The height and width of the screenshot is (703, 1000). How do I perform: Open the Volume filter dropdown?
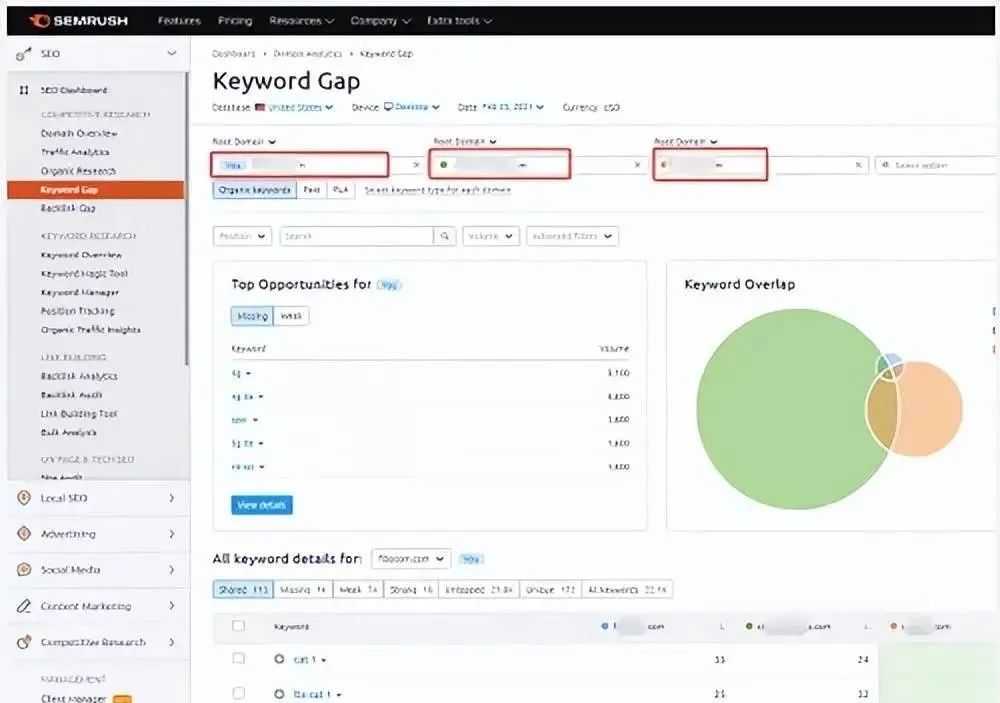point(490,236)
